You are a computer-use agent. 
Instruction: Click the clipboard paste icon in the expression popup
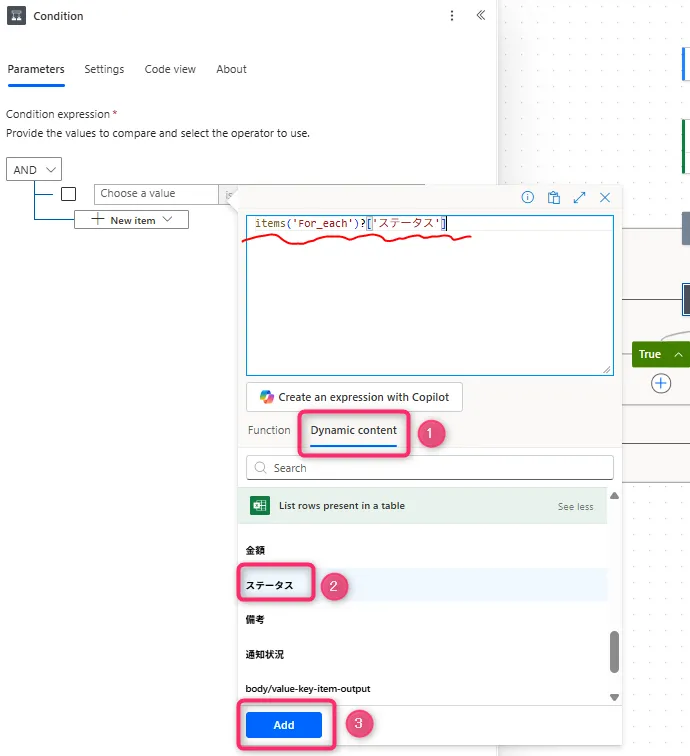pyautogui.click(x=553, y=198)
